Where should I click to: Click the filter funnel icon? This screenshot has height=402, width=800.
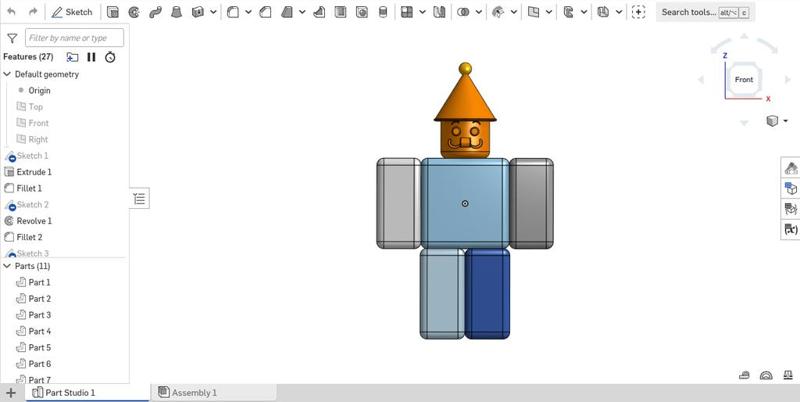click(12, 38)
